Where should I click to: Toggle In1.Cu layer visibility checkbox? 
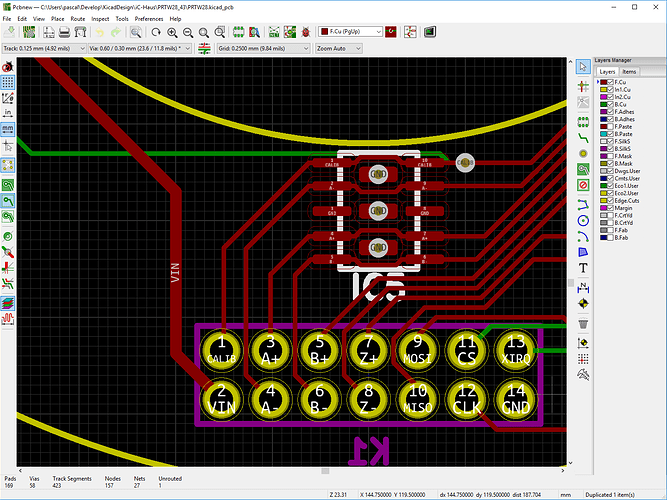point(610,90)
